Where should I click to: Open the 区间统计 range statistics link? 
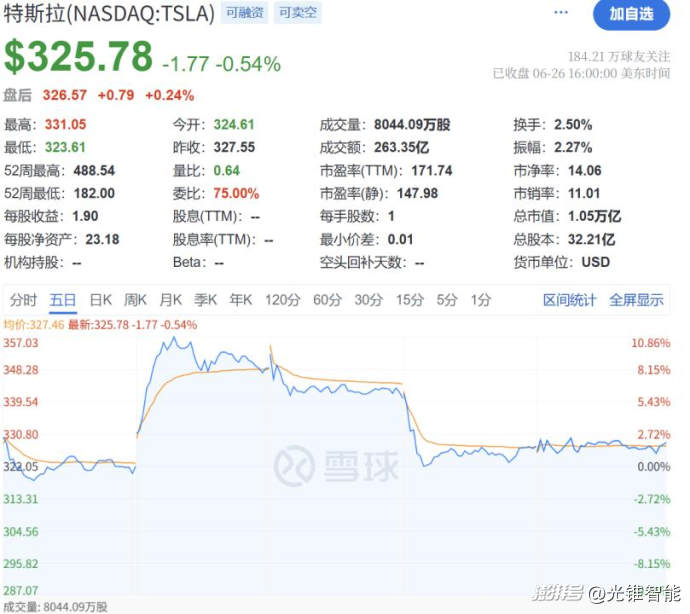(x=569, y=300)
